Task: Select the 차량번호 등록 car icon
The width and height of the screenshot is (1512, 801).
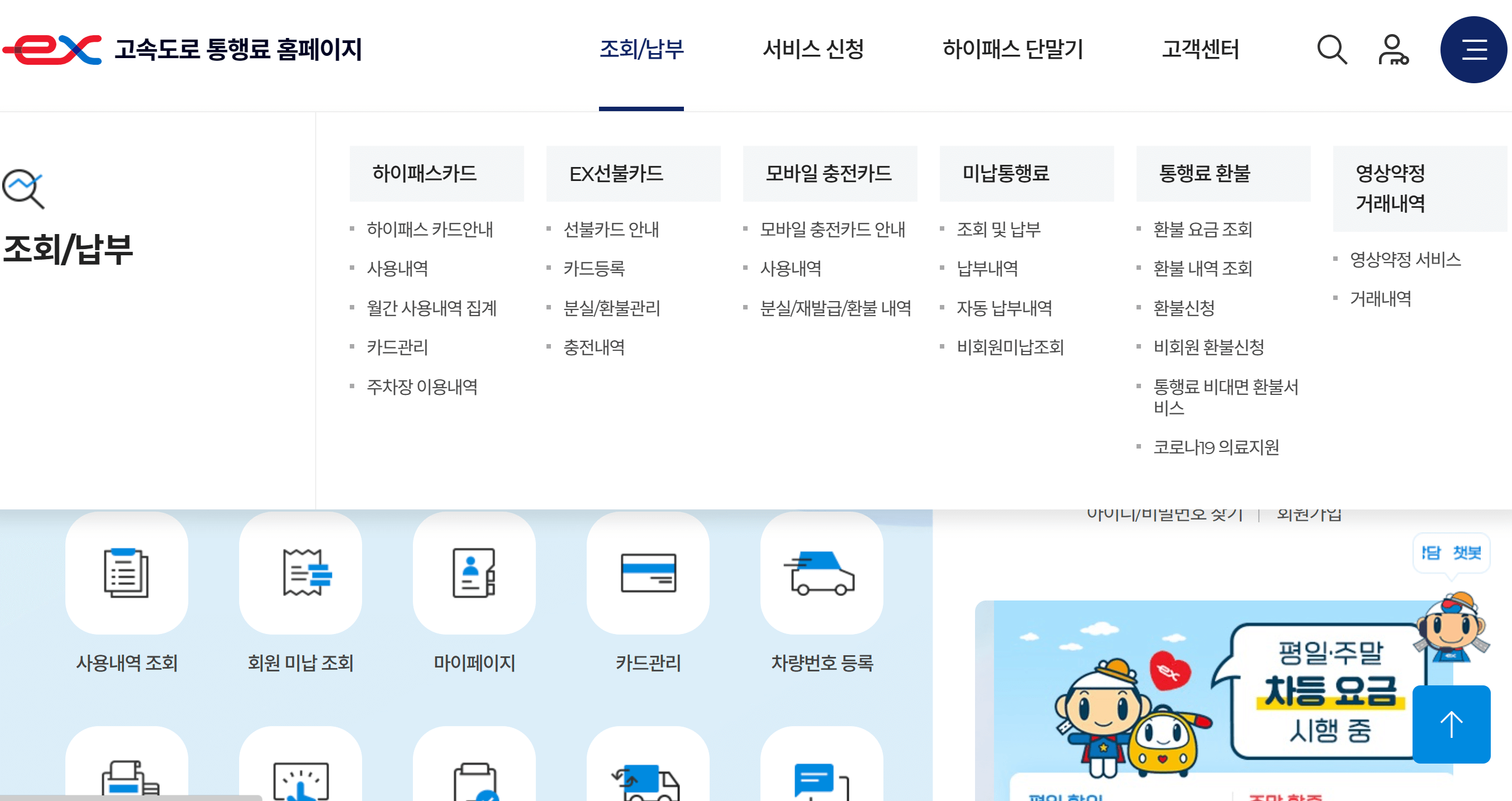Action: [821, 574]
